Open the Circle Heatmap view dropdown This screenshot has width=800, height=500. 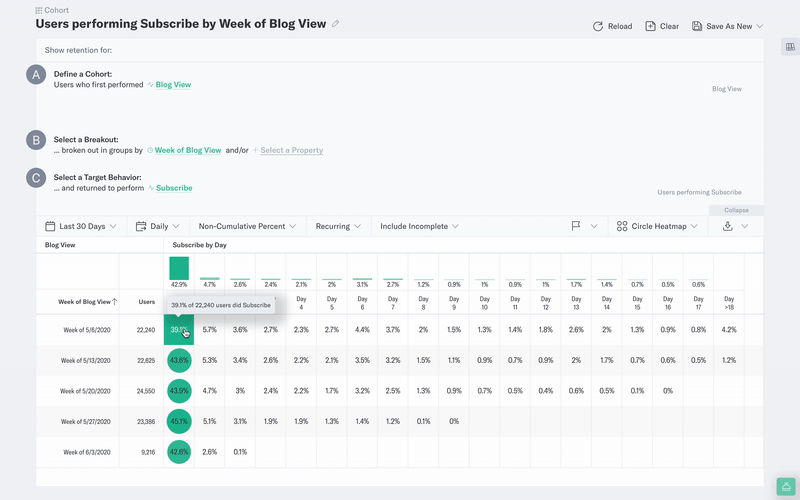(x=657, y=226)
